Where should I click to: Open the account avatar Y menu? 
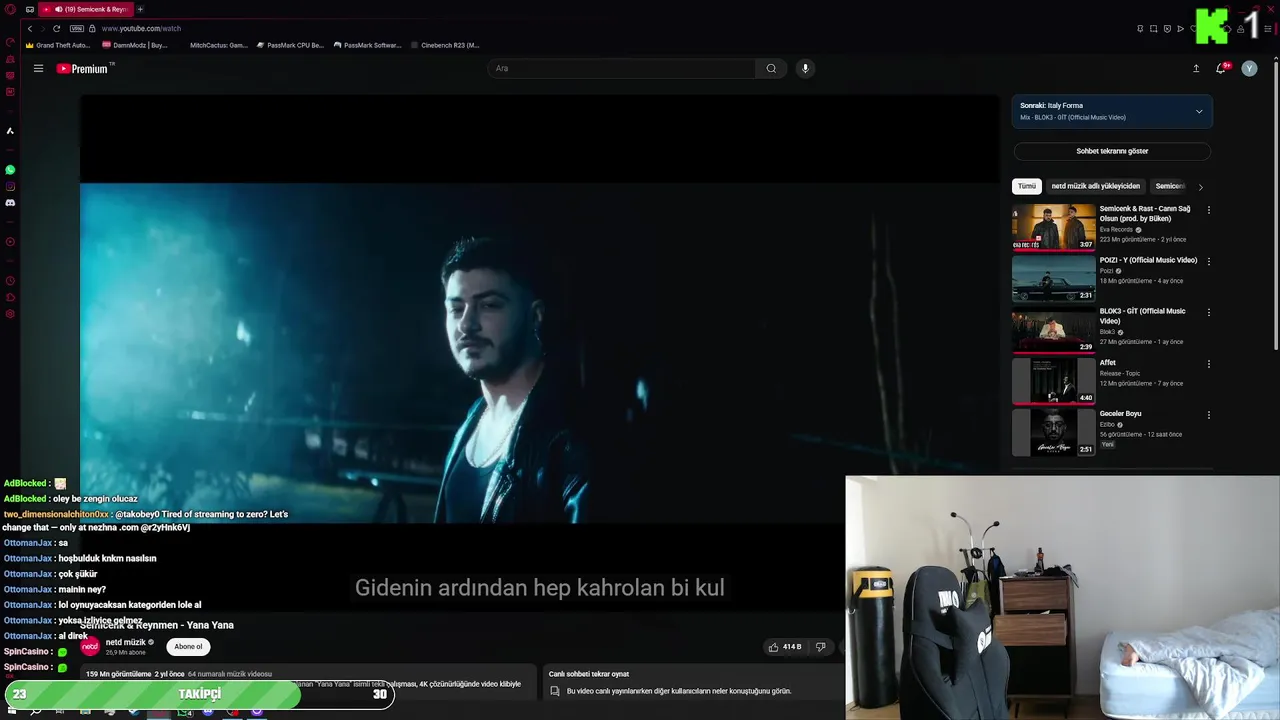pos(1249,68)
